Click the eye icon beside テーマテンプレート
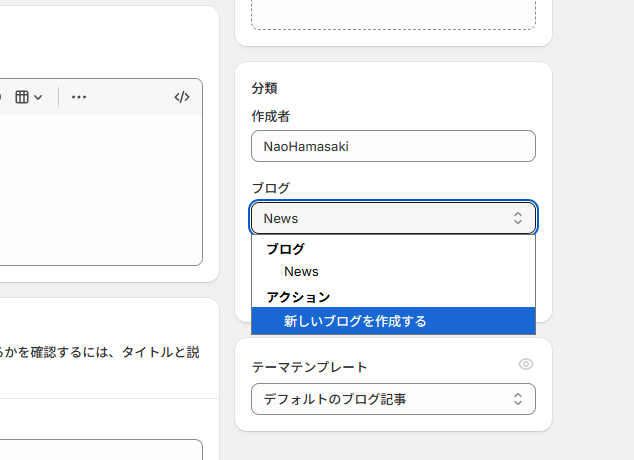 526,364
